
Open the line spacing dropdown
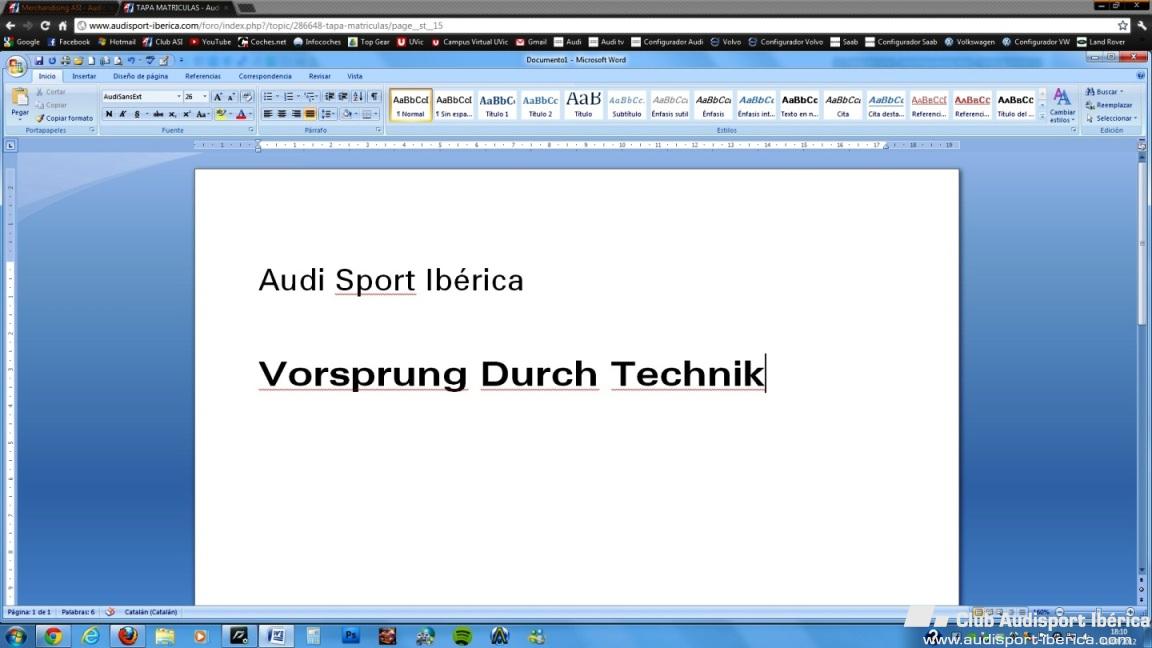coord(328,114)
